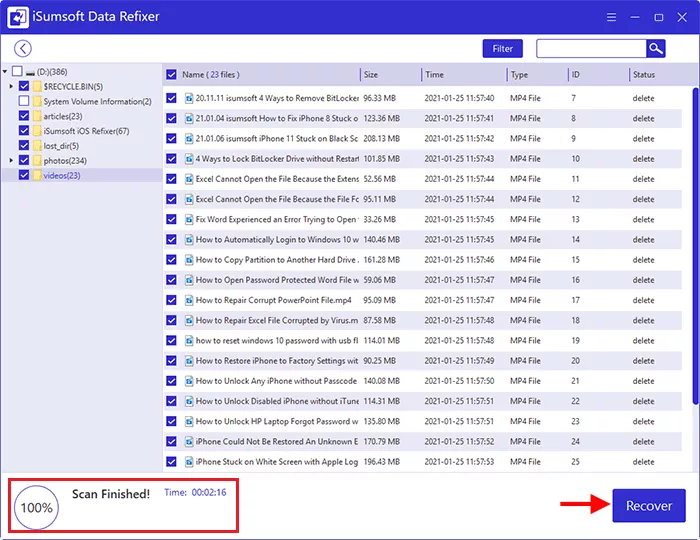This screenshot has height=540, width=700.
Task: Expand the photos folder tree node
Action: coord(11,160)
